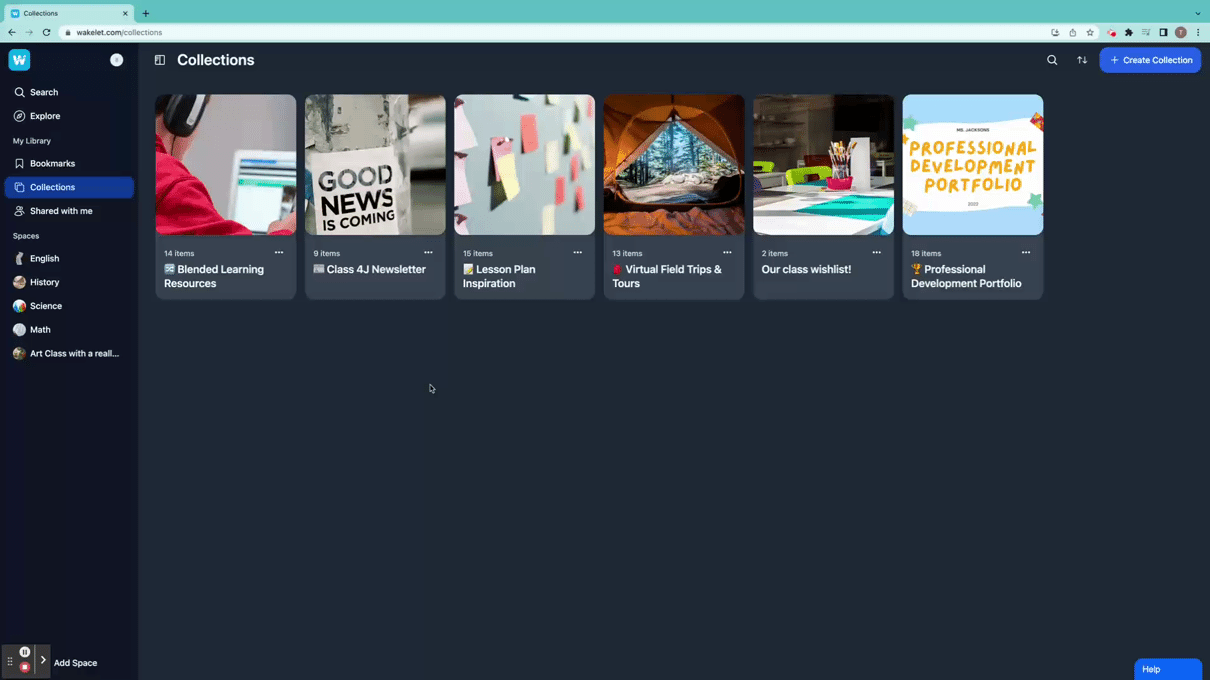Click the search magnifier icon at top right
1210x680 pixels.
[x=1052, y=60]
